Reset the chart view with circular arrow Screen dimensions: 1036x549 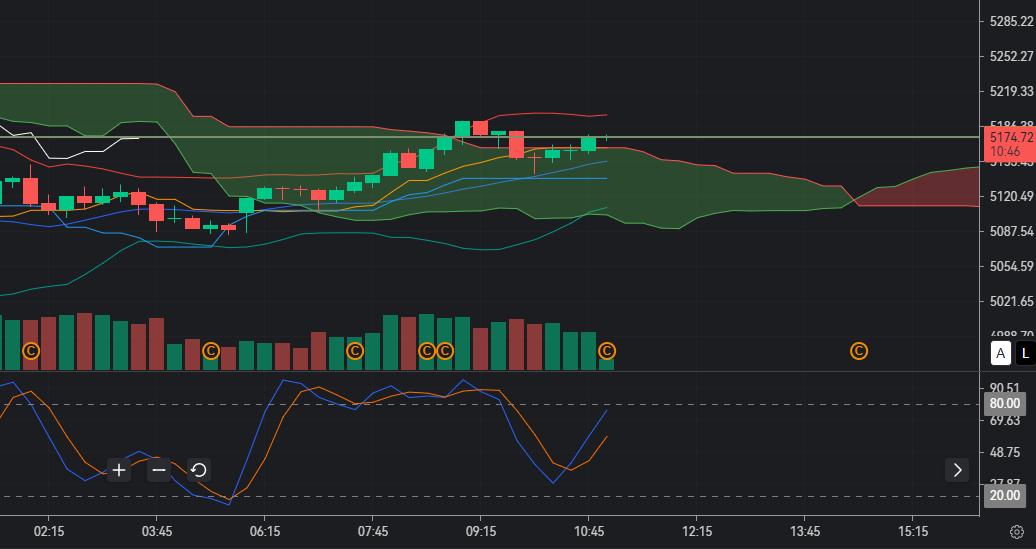(198, 470)
